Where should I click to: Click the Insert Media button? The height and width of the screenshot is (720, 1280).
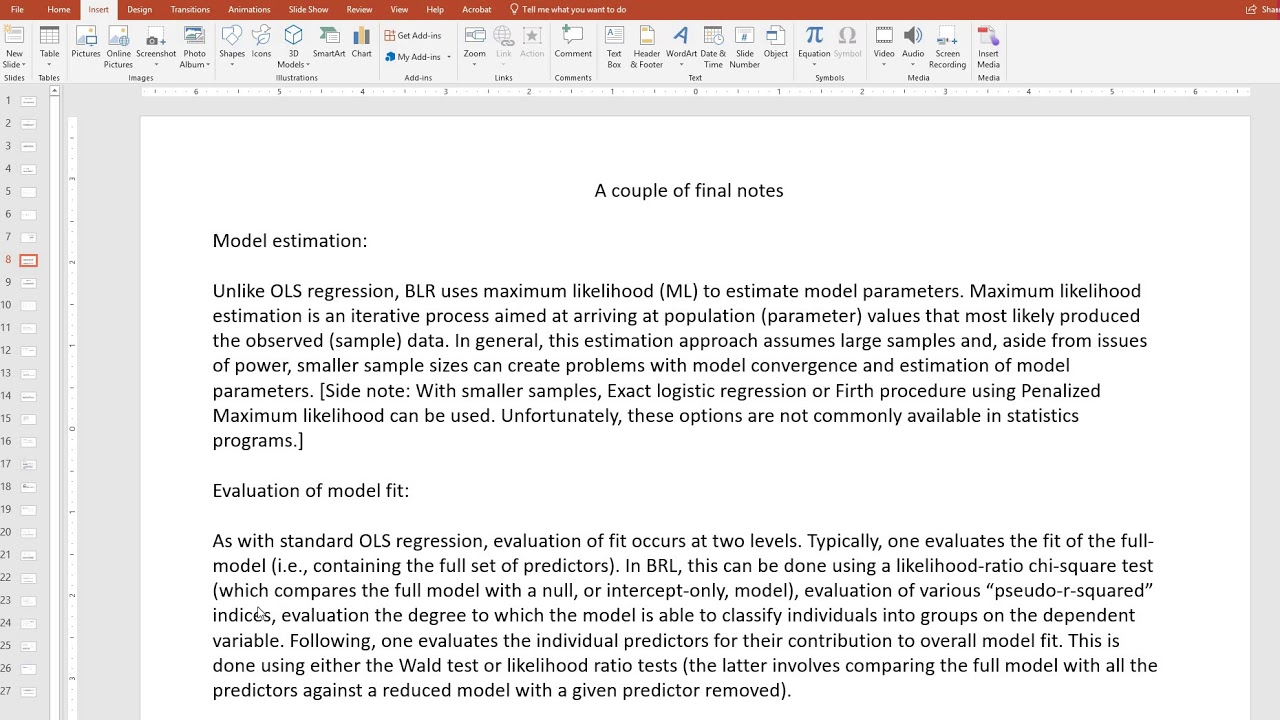(988, 47)
